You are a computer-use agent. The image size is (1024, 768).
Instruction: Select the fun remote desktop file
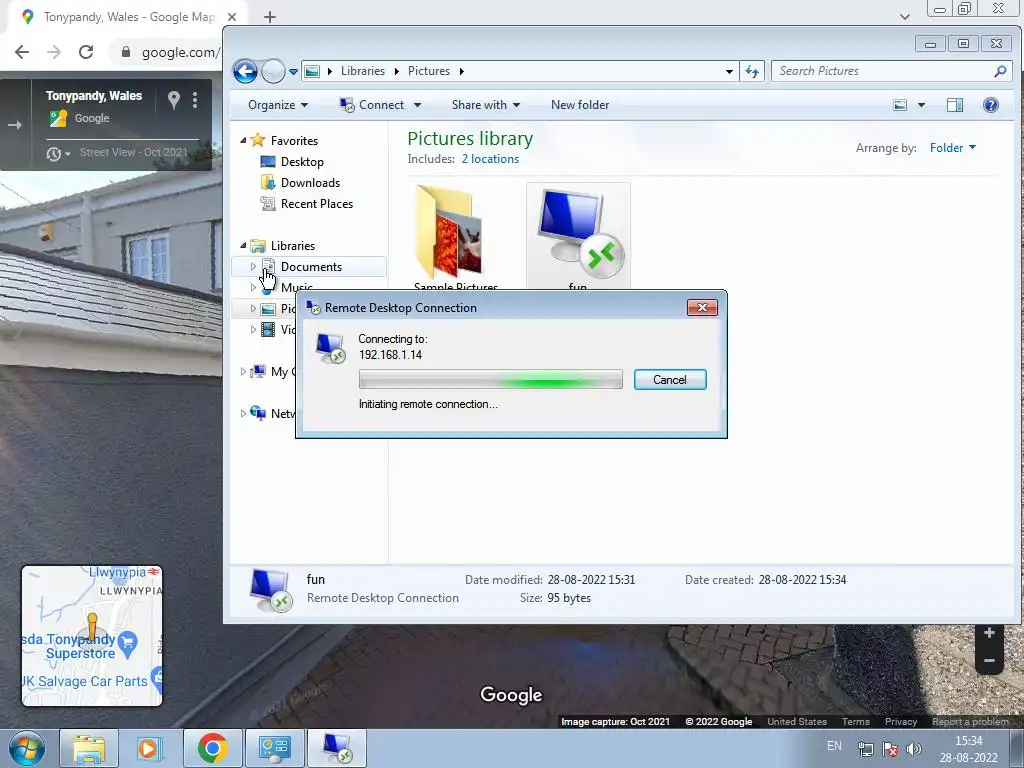click(x=578, y=236)
